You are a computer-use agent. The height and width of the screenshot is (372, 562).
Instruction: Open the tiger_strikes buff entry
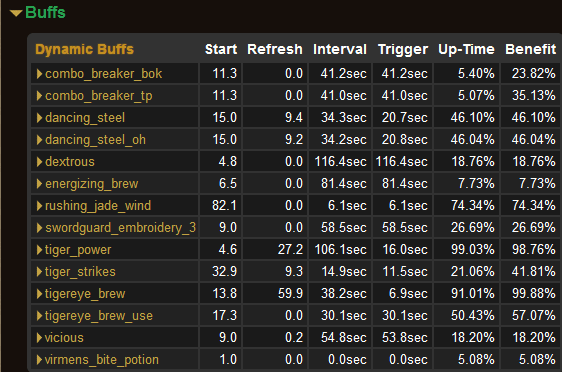80,272
